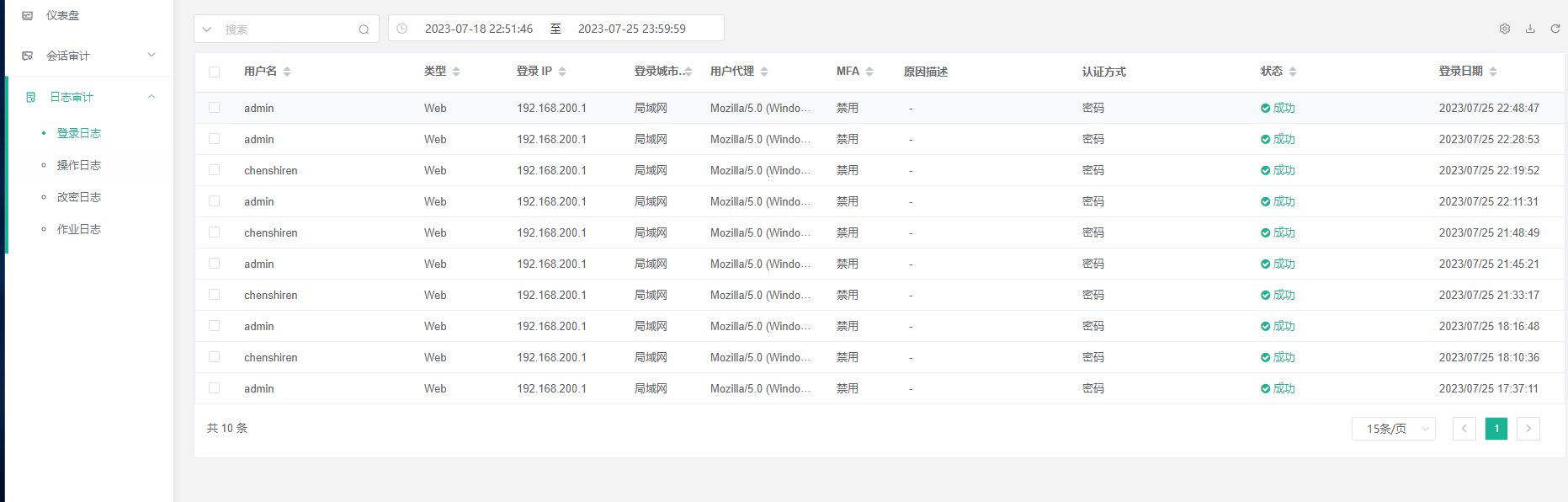Open search field type dropdown arrow

point(207,29)
